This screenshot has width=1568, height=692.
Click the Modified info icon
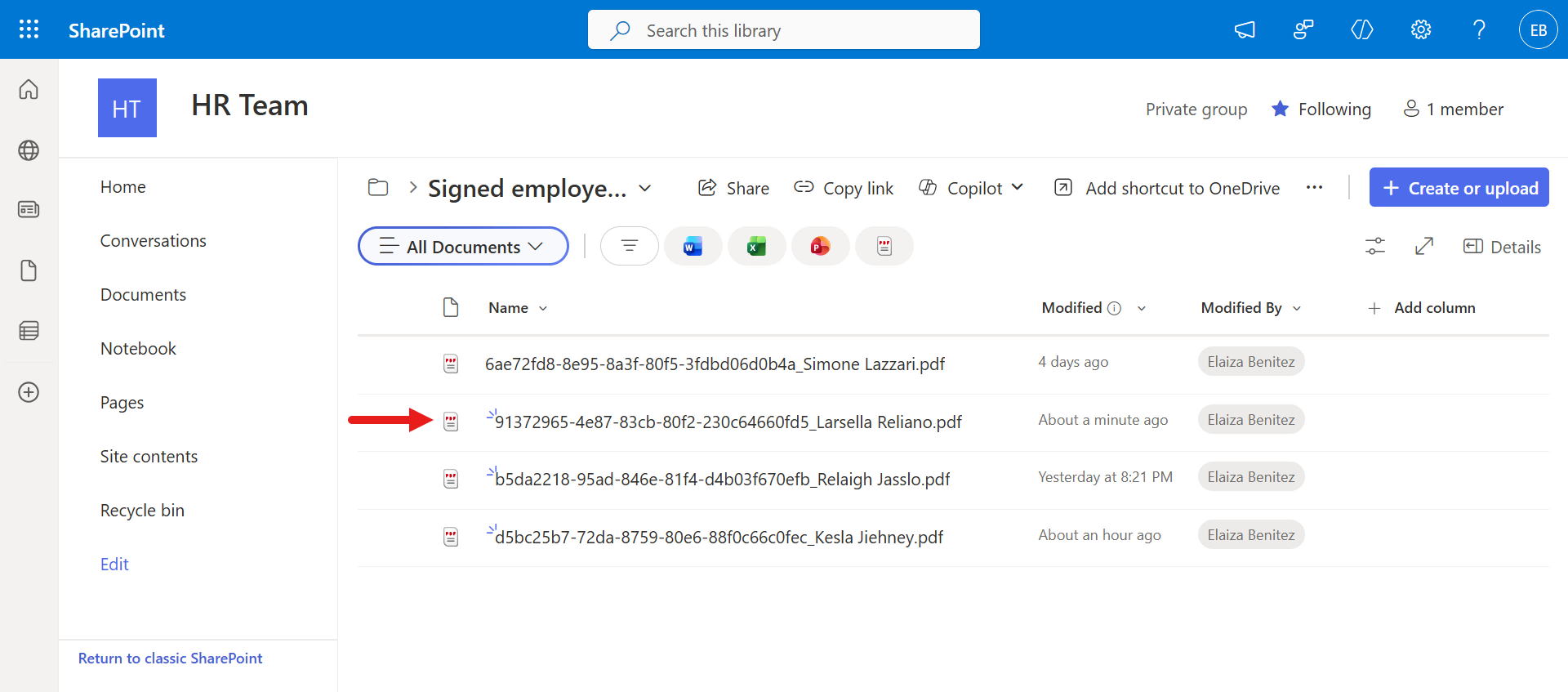pyautogui.click(x=1114, y=308)
